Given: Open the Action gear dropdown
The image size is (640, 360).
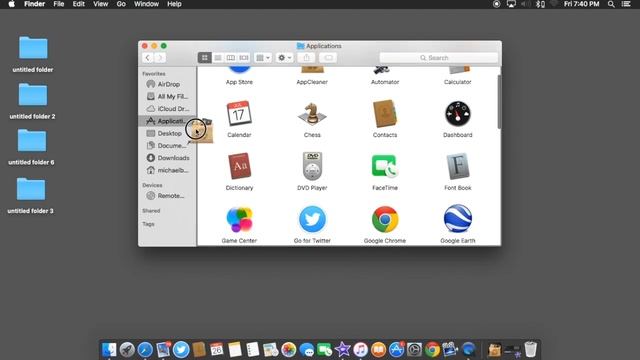Looking at the screenshot, I should pos(284,58).
